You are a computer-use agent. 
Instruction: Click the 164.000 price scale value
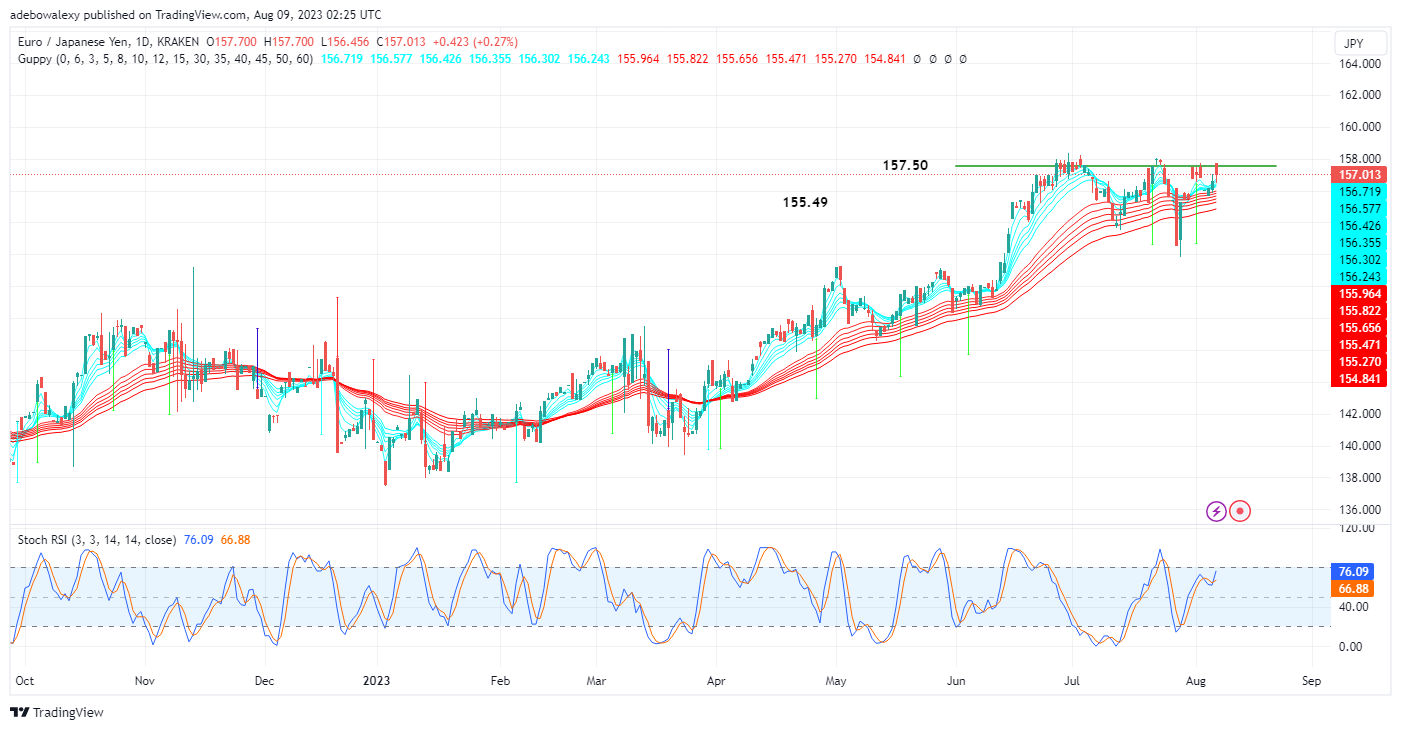click(x=1360, y=64)
